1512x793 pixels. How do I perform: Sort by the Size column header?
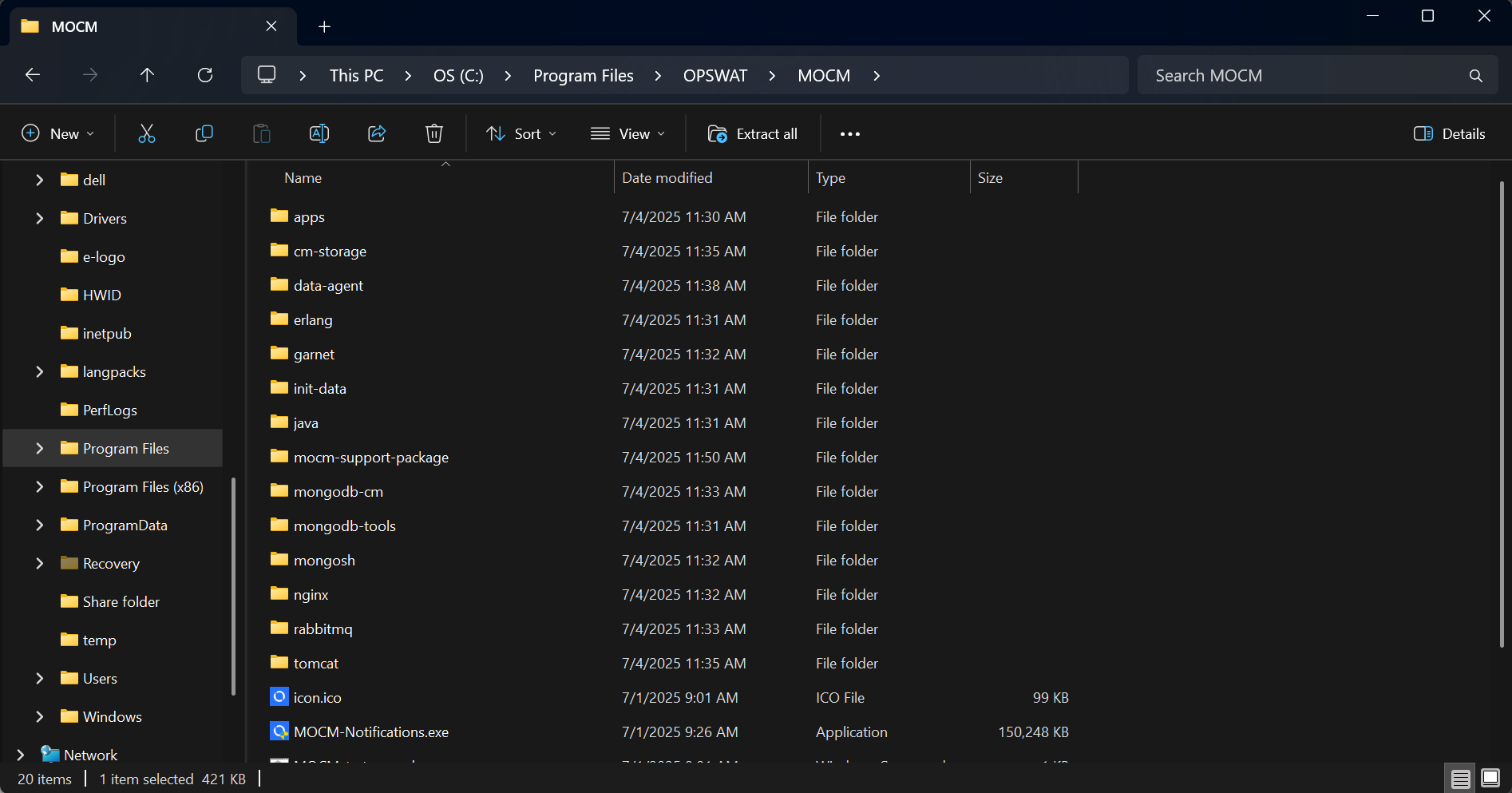tap(990, 178)
